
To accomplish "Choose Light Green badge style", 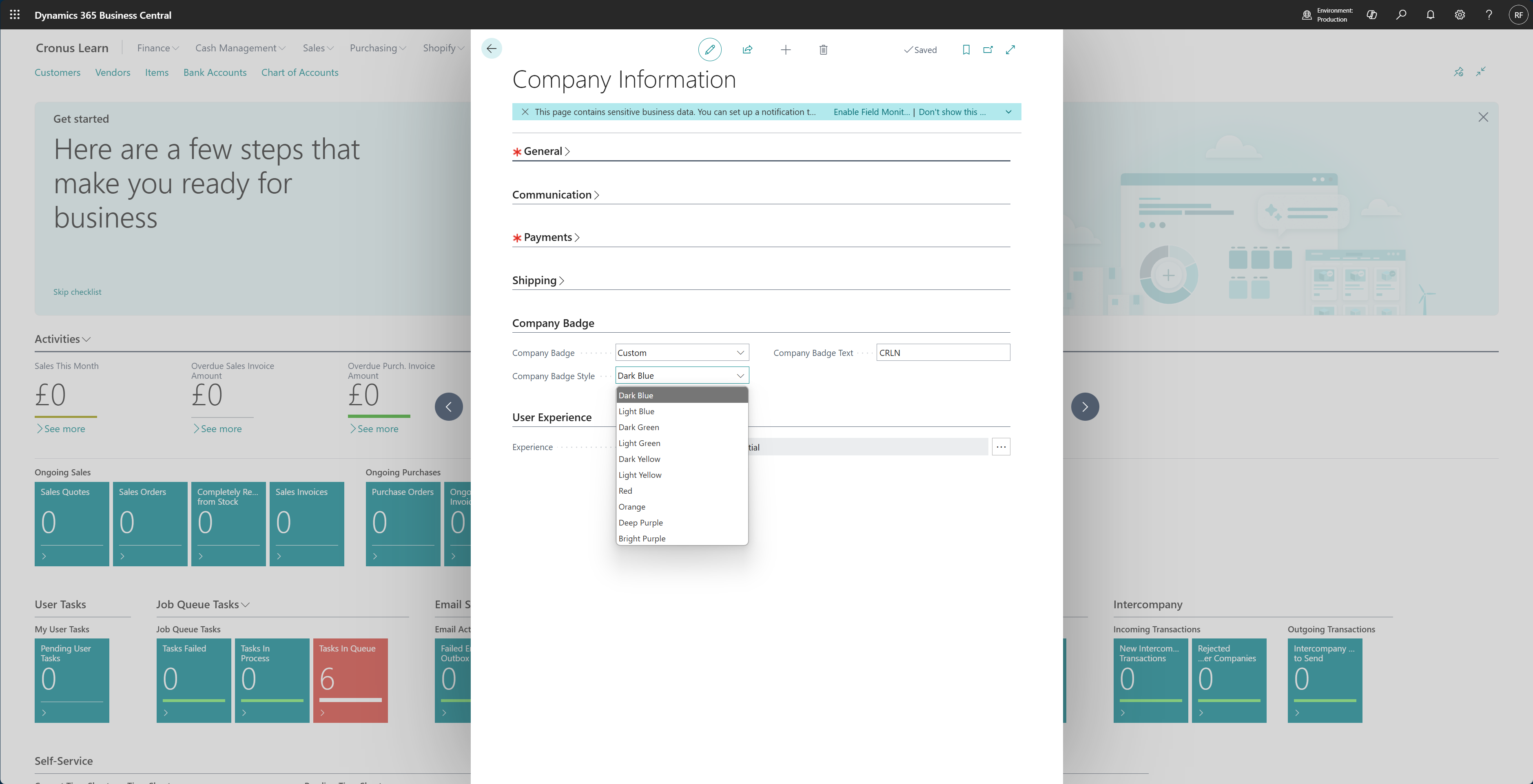I will pyautogui.click(x=639, y=443).
